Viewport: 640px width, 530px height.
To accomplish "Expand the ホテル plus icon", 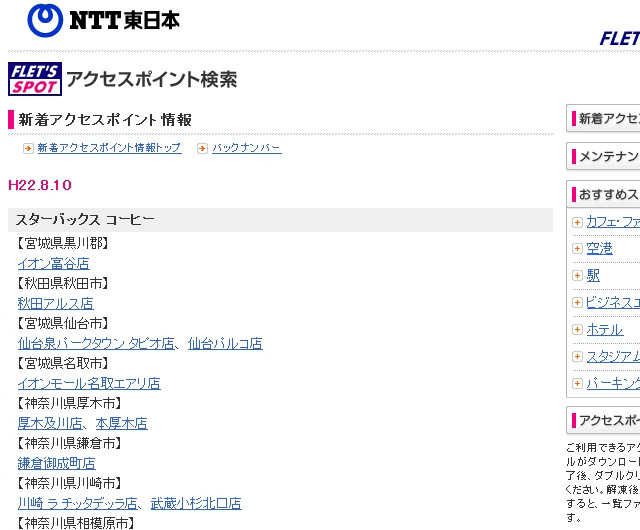I will [x=577, y=330].
